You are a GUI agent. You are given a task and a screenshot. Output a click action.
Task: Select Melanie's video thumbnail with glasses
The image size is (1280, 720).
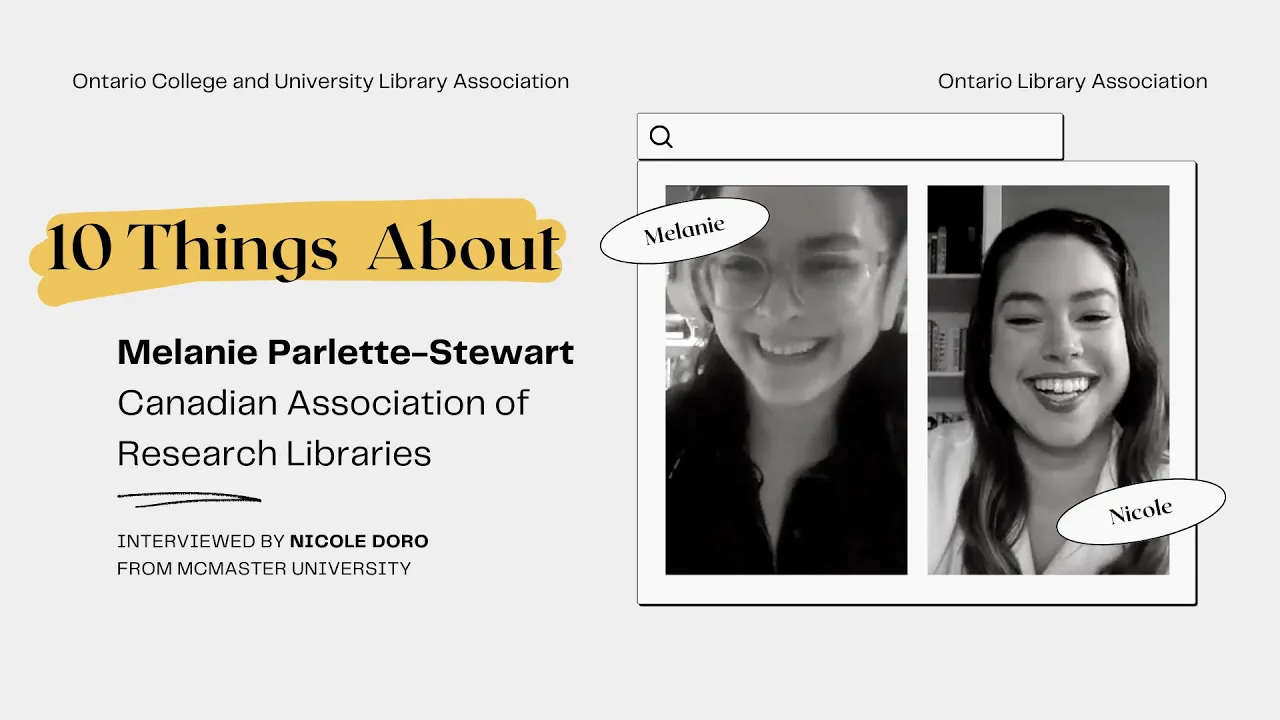[786, 380]
